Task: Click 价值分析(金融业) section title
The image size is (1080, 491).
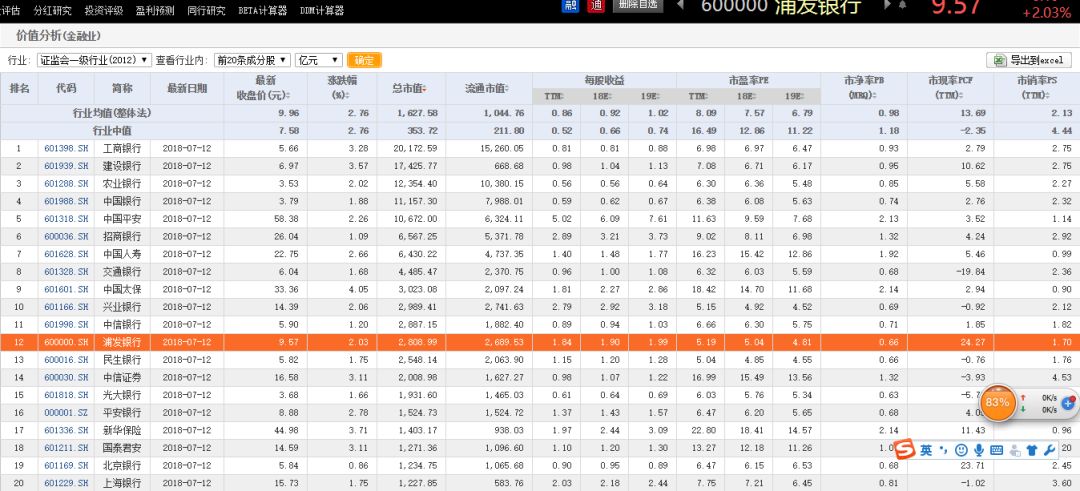Action: 58,36
